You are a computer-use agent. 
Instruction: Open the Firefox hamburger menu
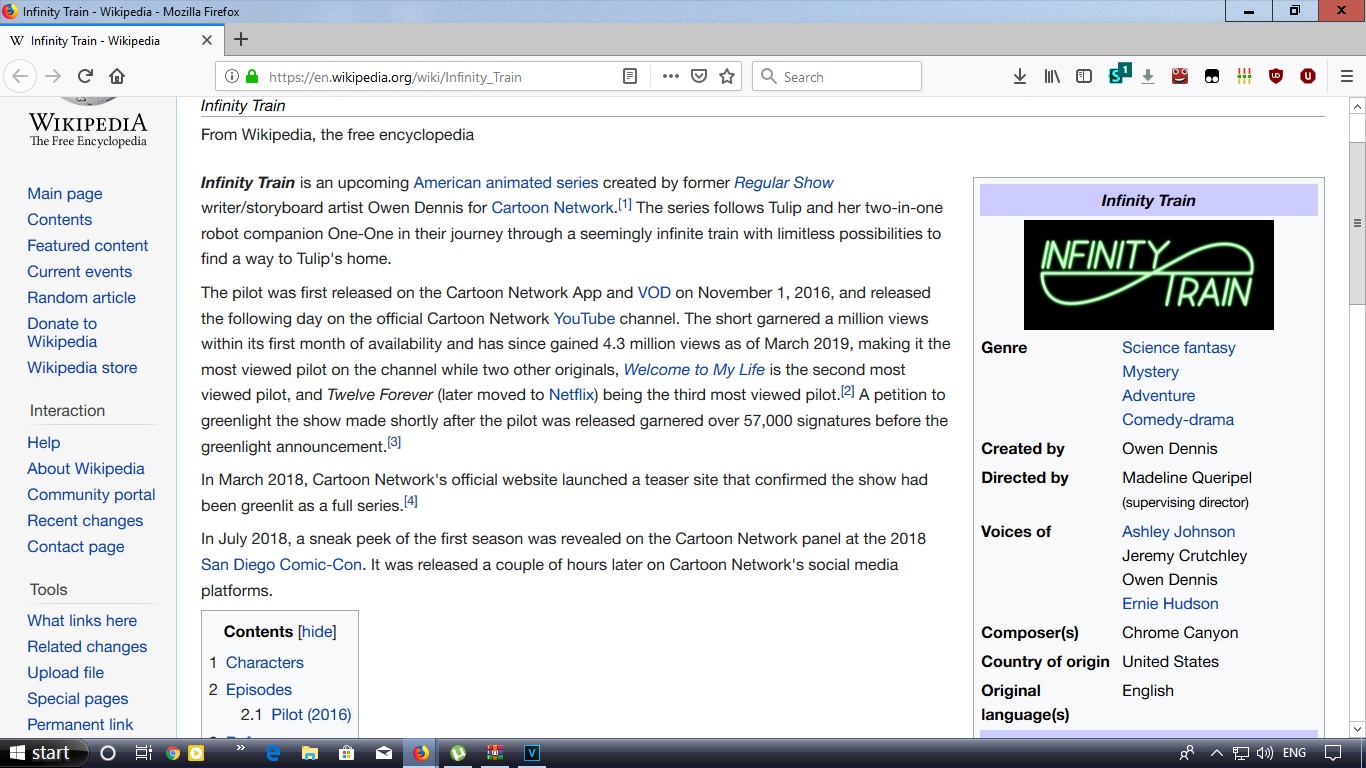tap(1346, 76)
